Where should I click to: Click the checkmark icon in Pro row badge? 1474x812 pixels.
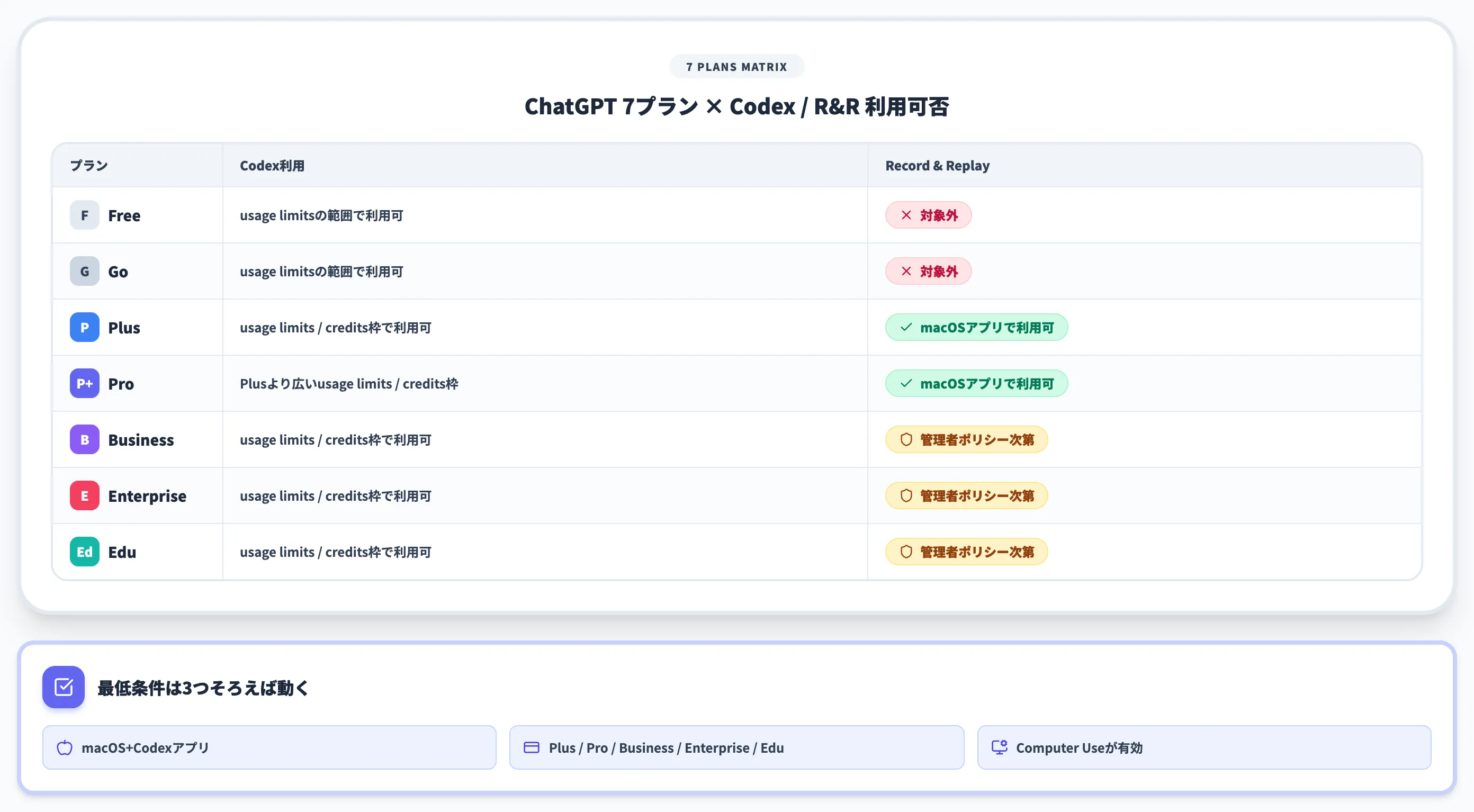906,383
